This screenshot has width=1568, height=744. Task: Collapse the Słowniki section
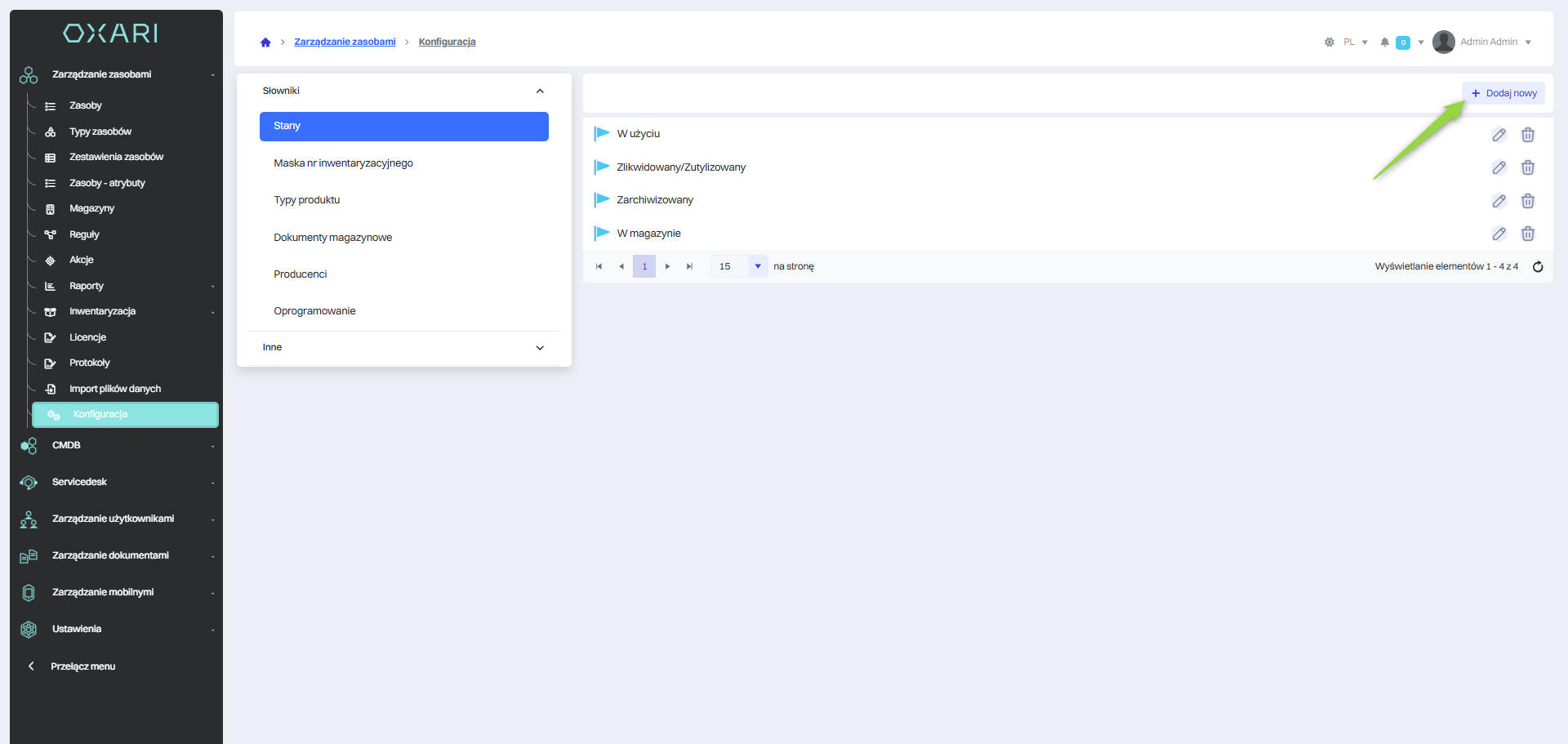tap(540, 91)
